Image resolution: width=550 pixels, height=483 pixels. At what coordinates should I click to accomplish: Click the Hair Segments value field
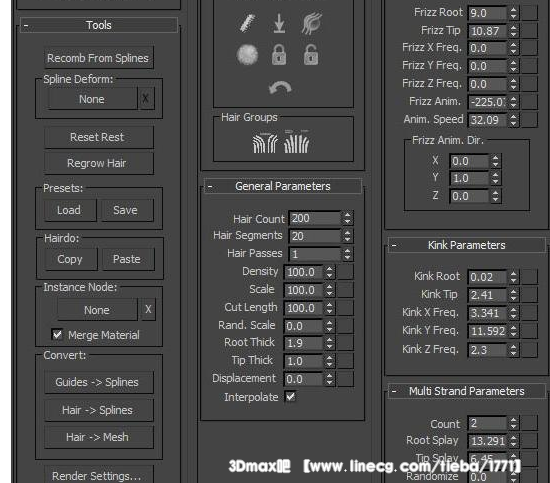[315, 236]
